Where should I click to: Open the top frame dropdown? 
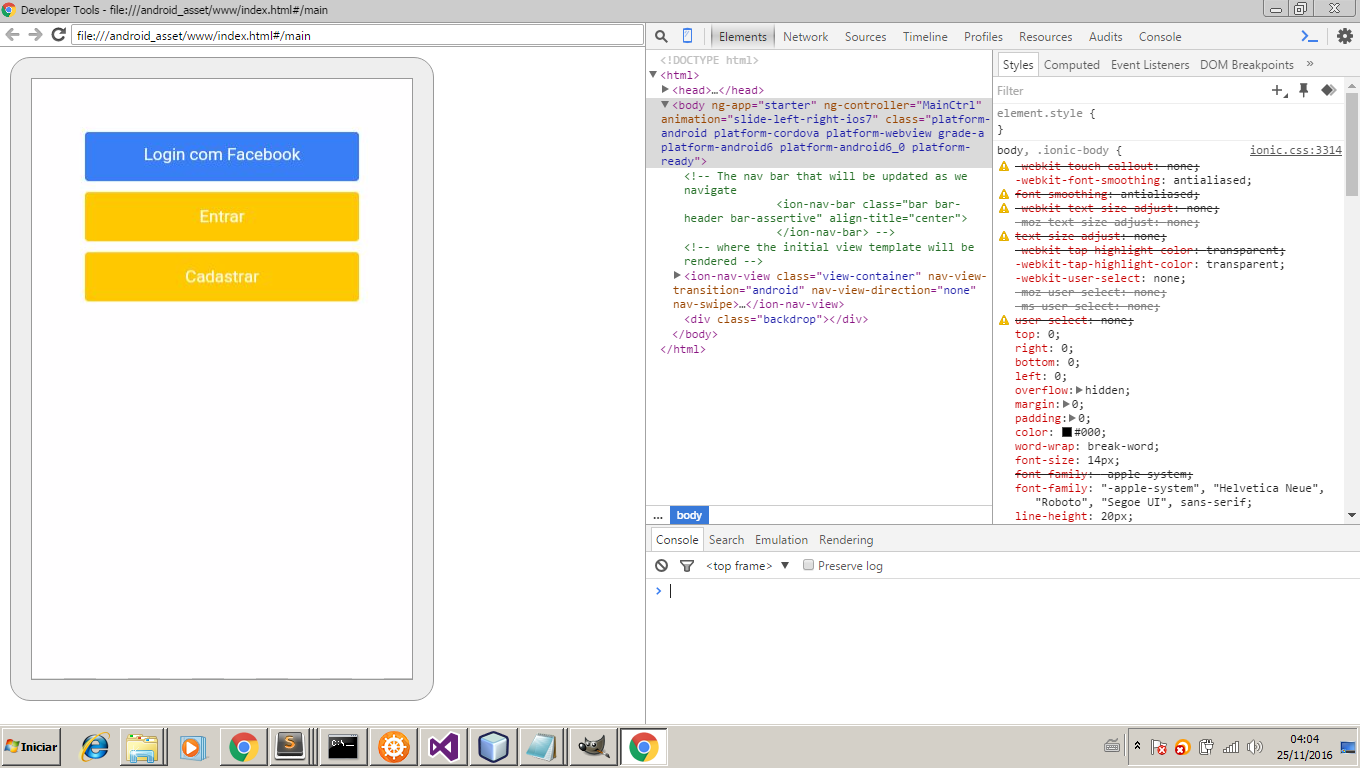coord(747,566)
